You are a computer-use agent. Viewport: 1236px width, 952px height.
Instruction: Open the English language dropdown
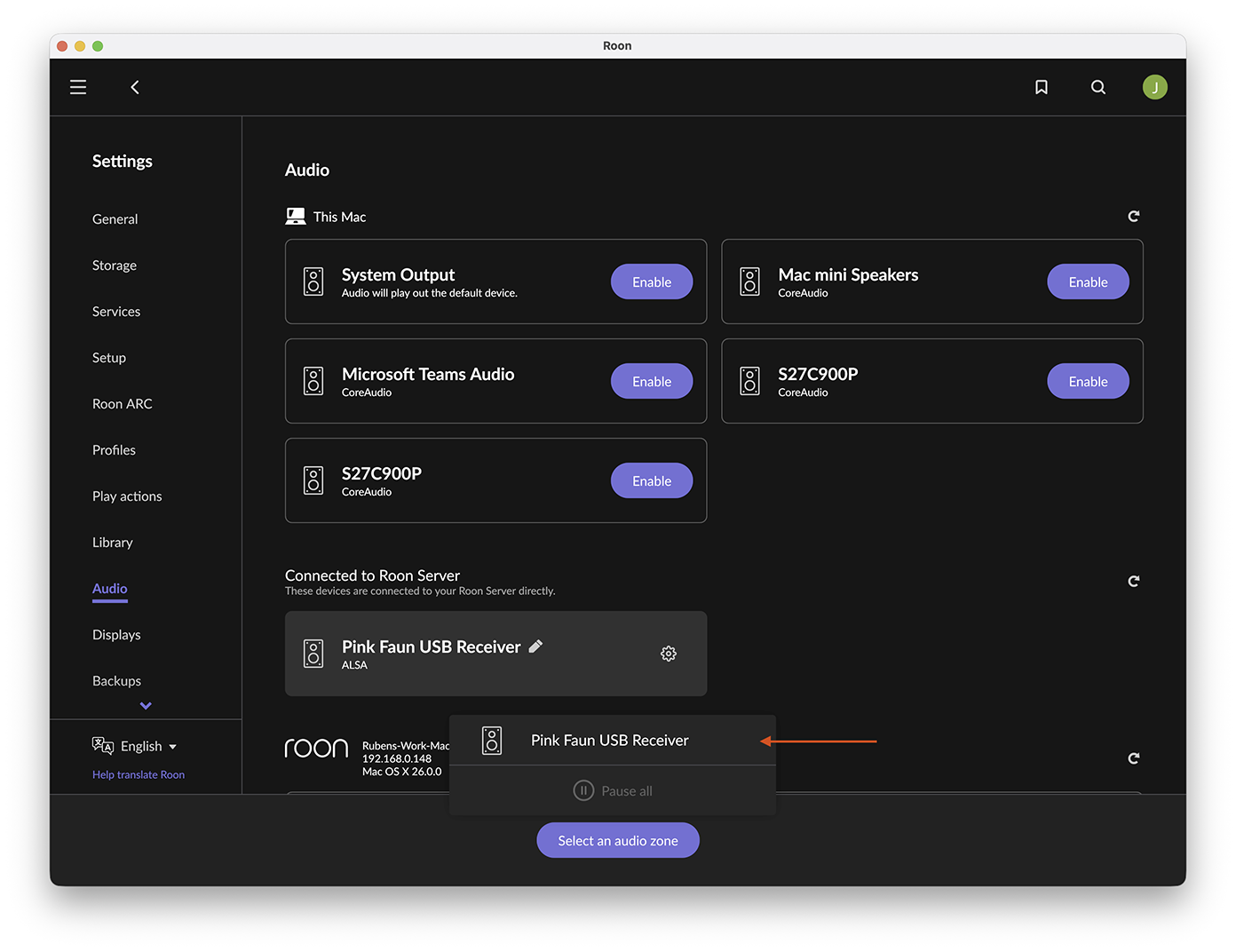click(x=148, y=746)
